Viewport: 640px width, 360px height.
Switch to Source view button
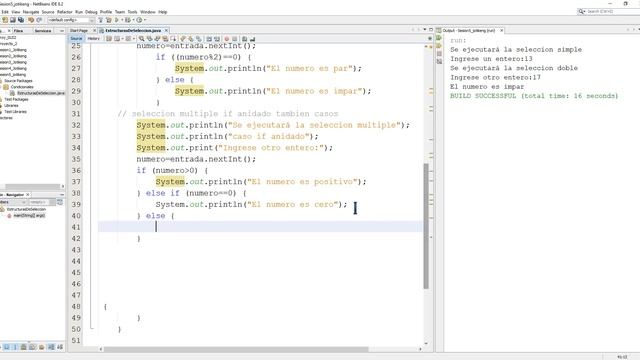[x=76, y=39]
